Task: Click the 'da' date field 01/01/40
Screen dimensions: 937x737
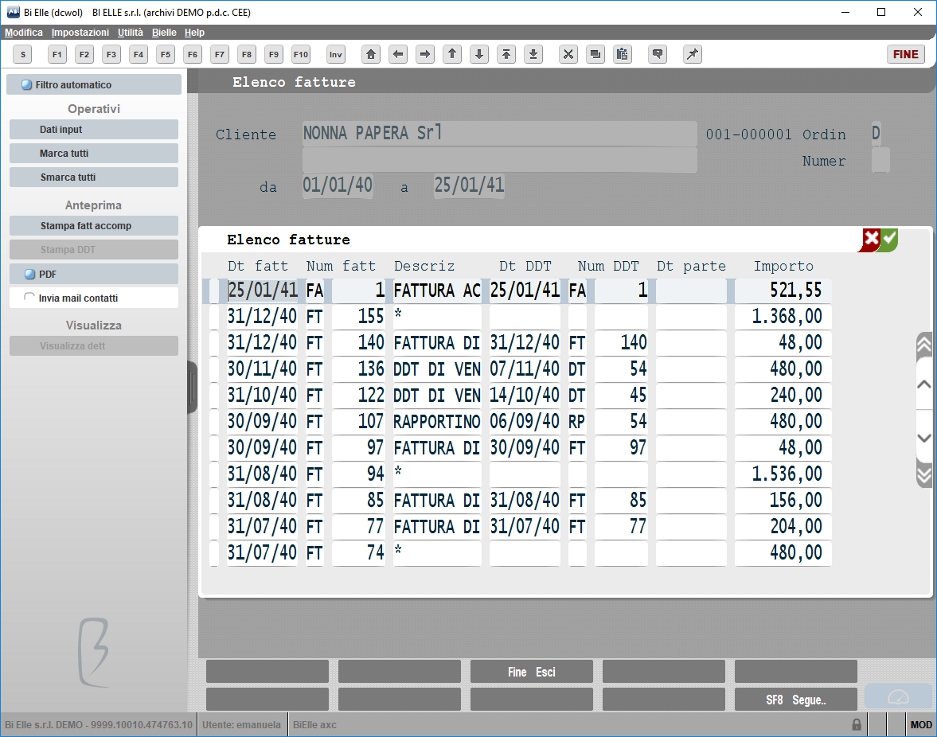Action: click(x=338, y=185)
